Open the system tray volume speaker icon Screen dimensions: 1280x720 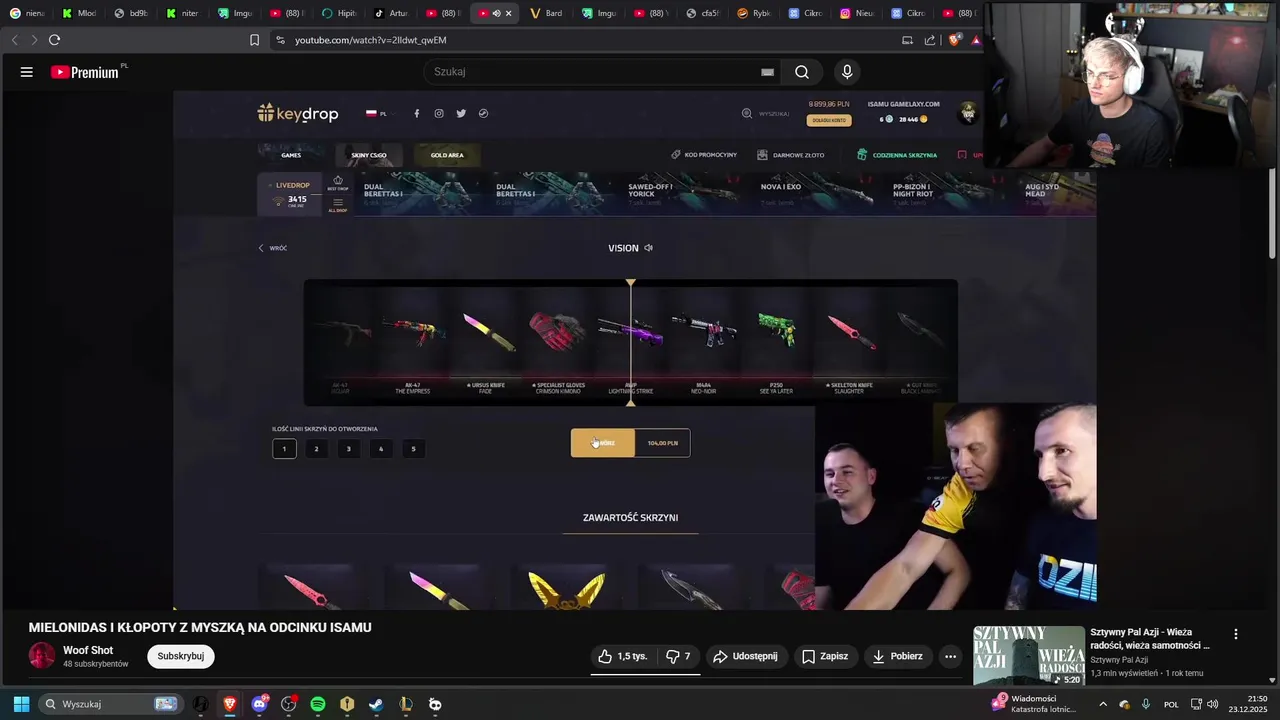(1213, 704)
